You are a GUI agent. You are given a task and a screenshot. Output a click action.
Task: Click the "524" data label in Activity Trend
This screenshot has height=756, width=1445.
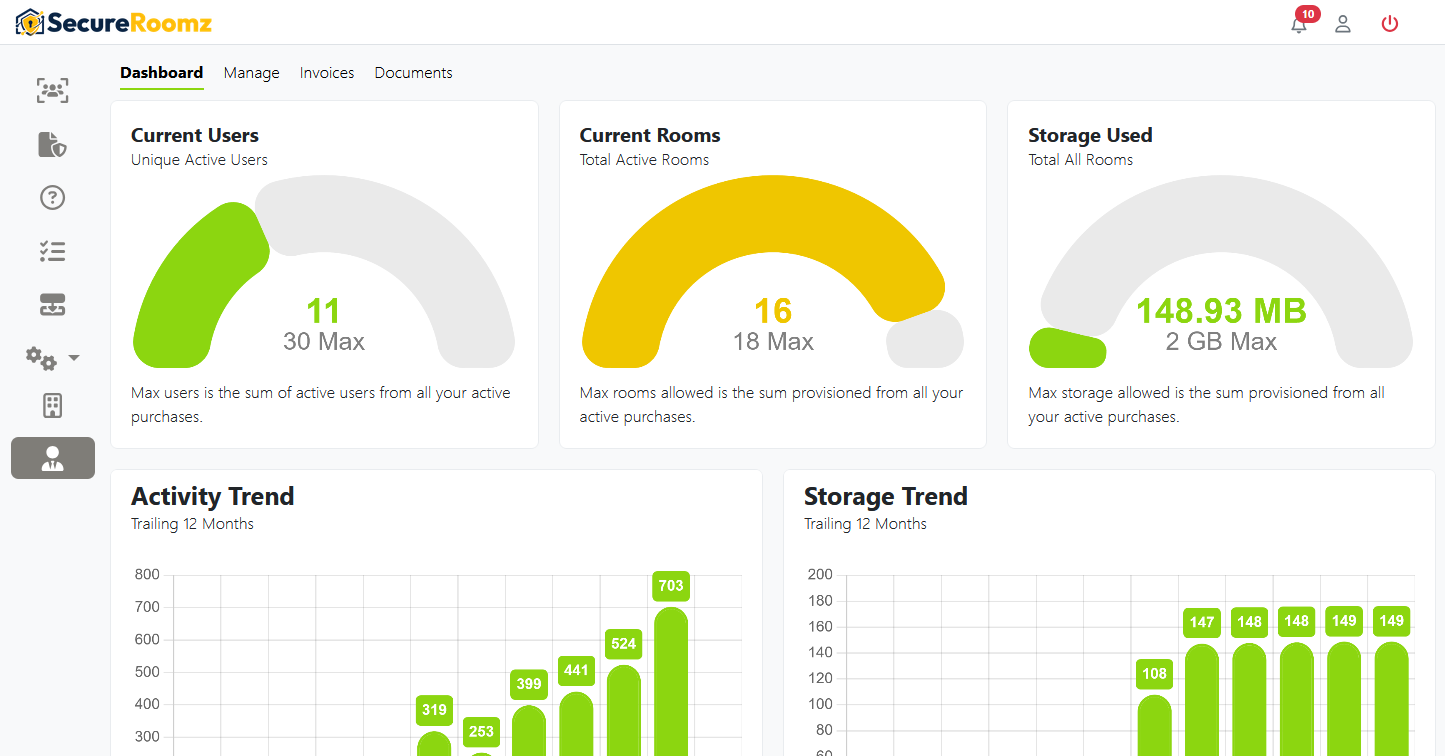click(624, 644)
